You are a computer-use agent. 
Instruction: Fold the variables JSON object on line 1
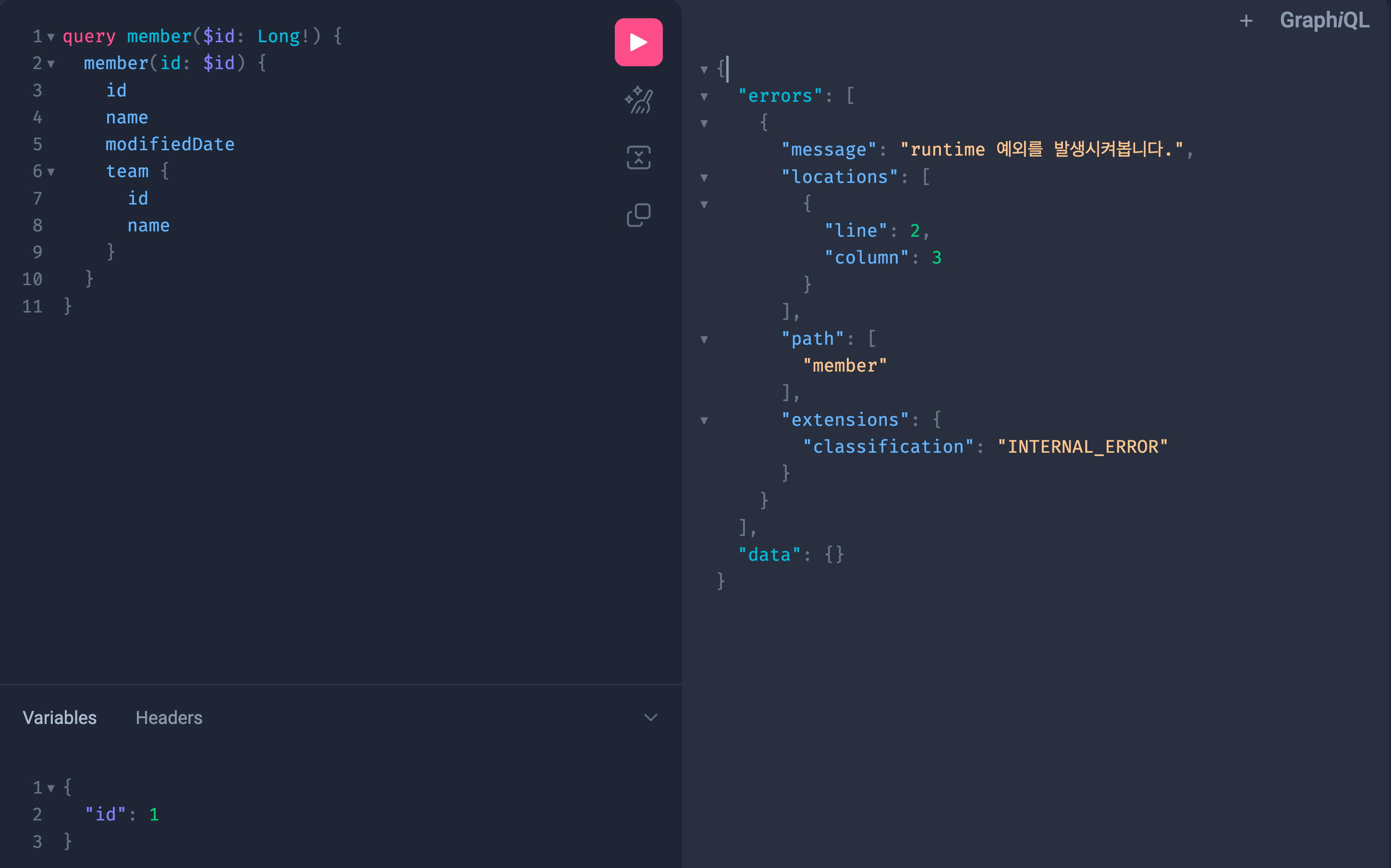(51, 788)
